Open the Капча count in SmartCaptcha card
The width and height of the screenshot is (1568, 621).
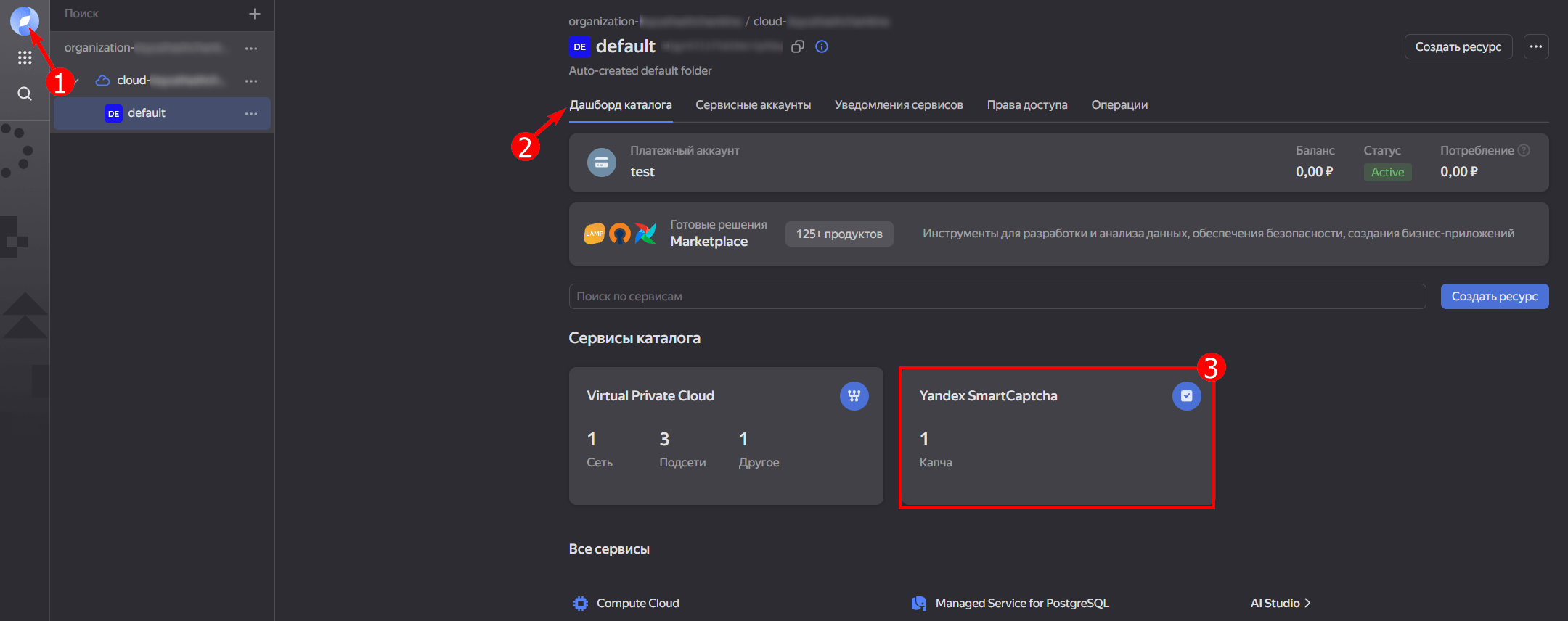point(936,450)
